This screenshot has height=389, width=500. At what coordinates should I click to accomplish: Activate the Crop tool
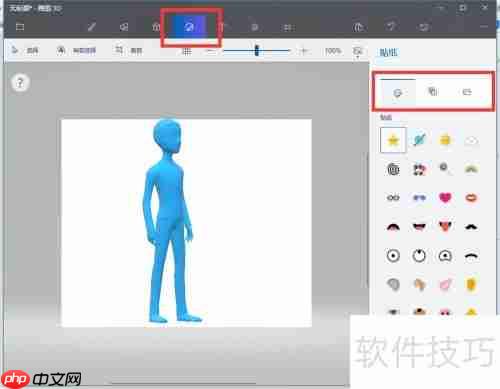point(129,51)
